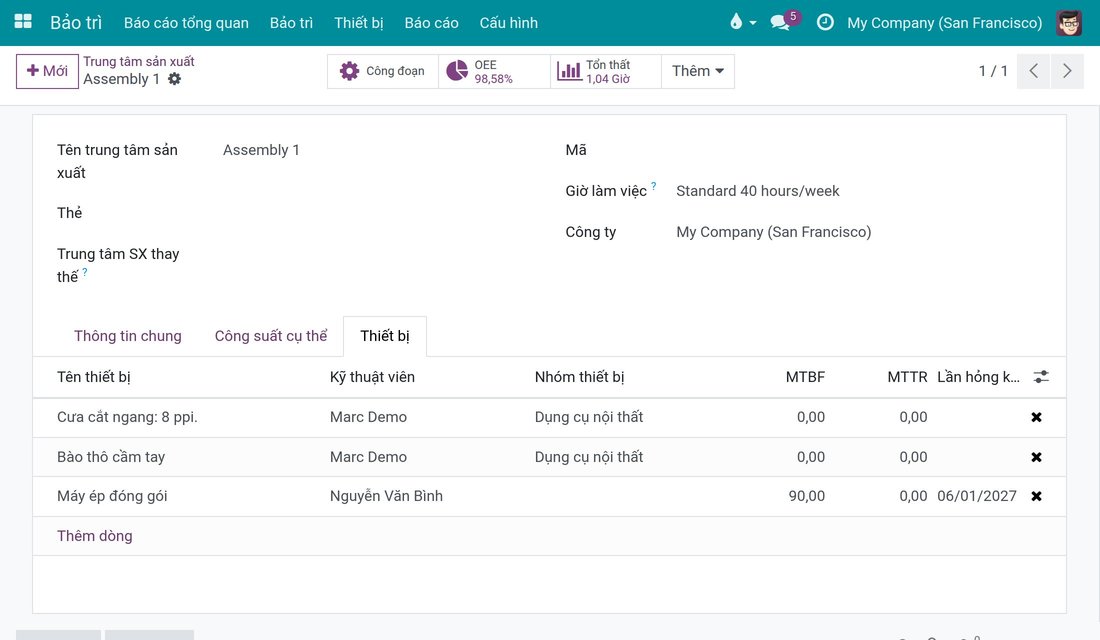1100x640 pixels.
Task: Open the user avatar menu
Action: pyautogui.click(x=1069, y=22)
